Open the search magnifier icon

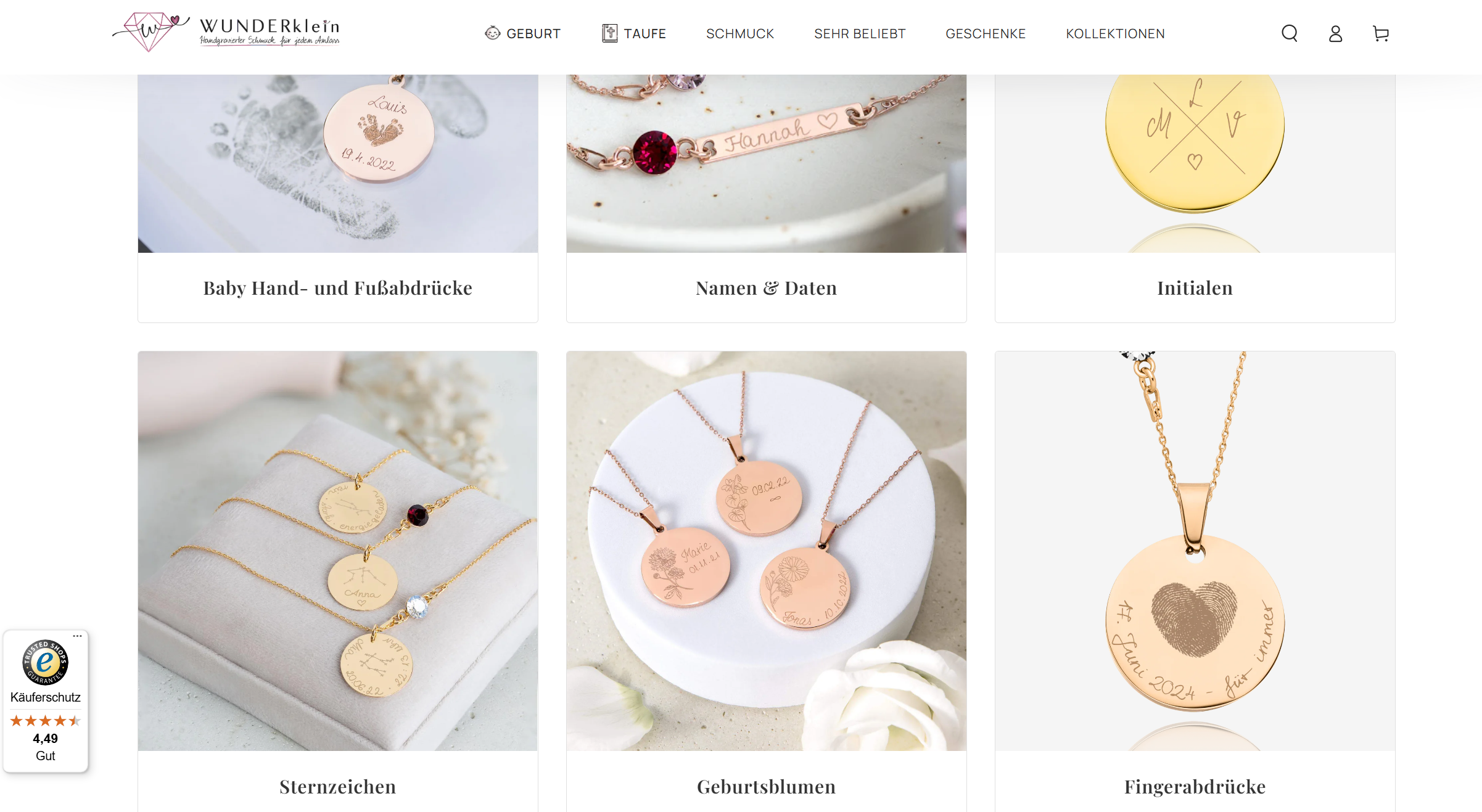coord(1290,33)
